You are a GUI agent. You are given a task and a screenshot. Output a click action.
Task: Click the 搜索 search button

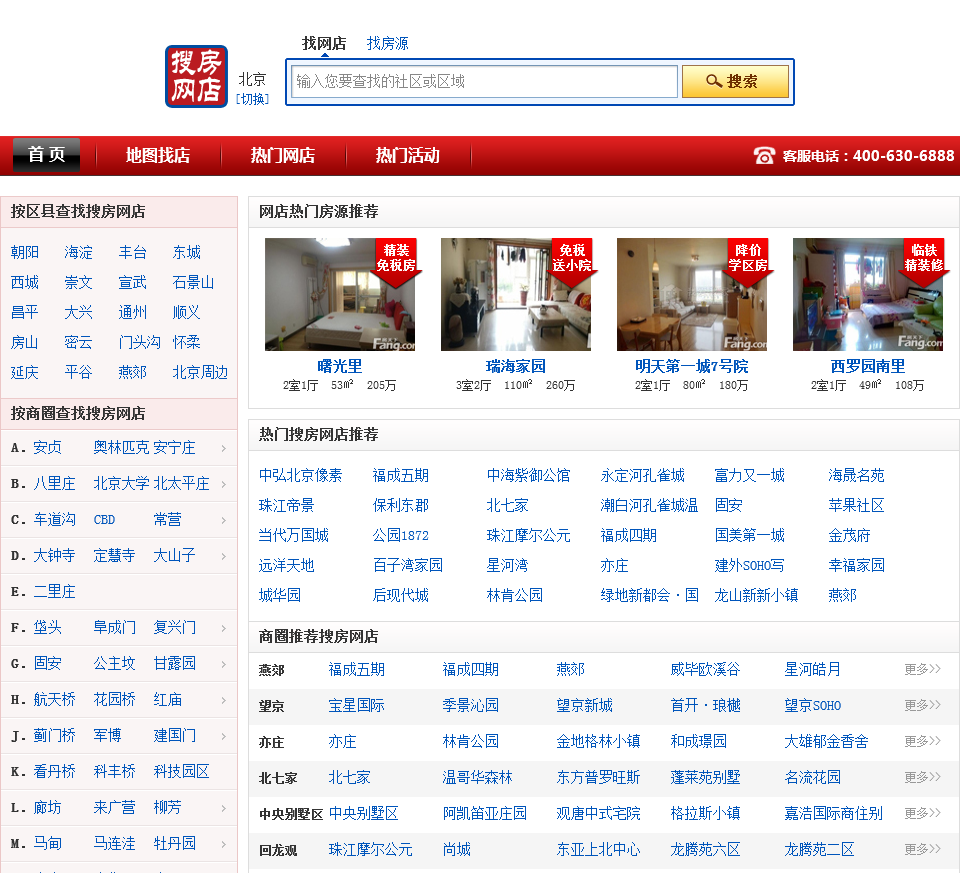735,81
